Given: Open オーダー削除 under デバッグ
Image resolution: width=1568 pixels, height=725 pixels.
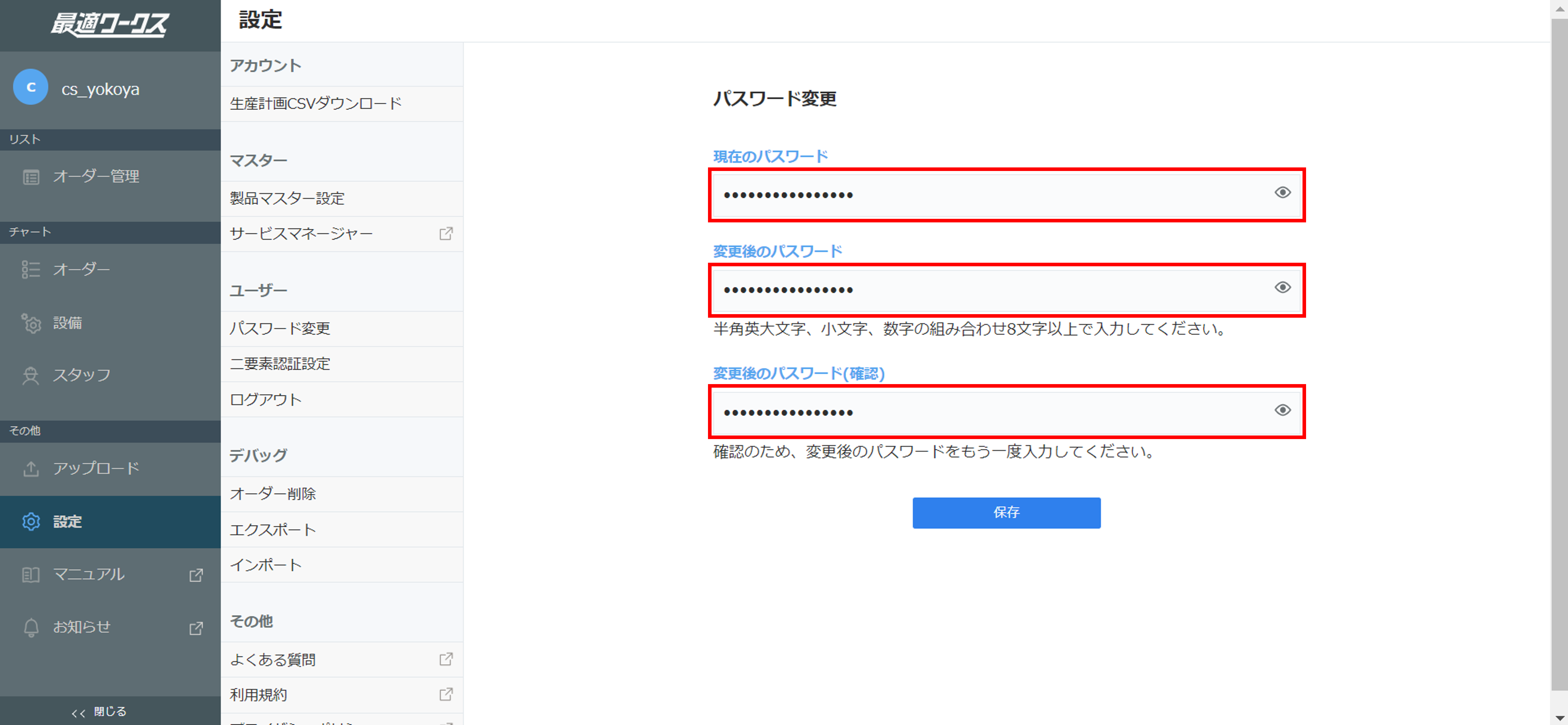Looking at the screenshot, I should point(342,494).
